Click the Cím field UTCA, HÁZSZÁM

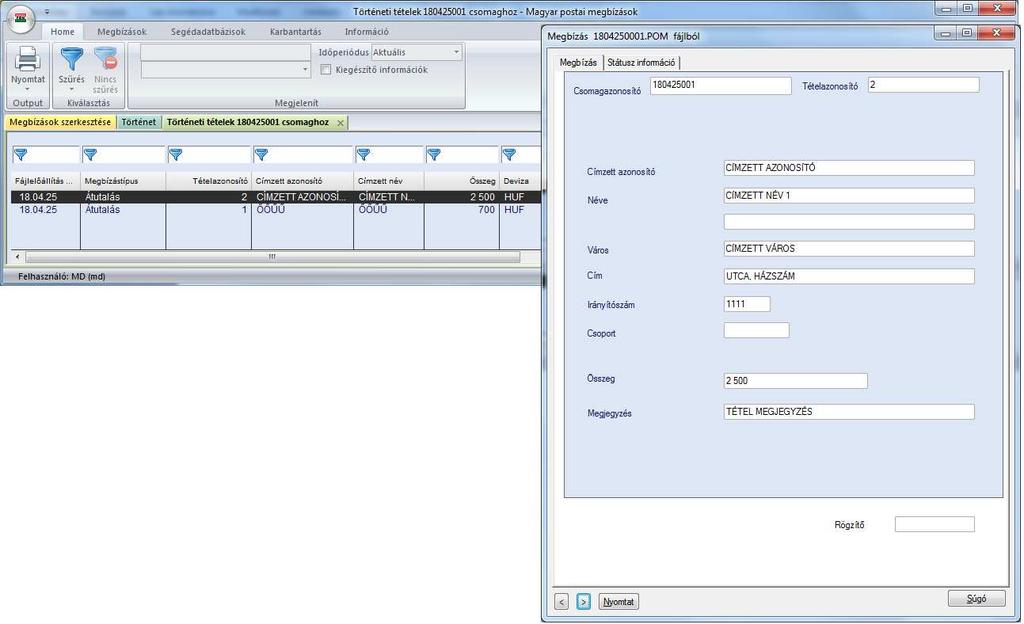849,276
